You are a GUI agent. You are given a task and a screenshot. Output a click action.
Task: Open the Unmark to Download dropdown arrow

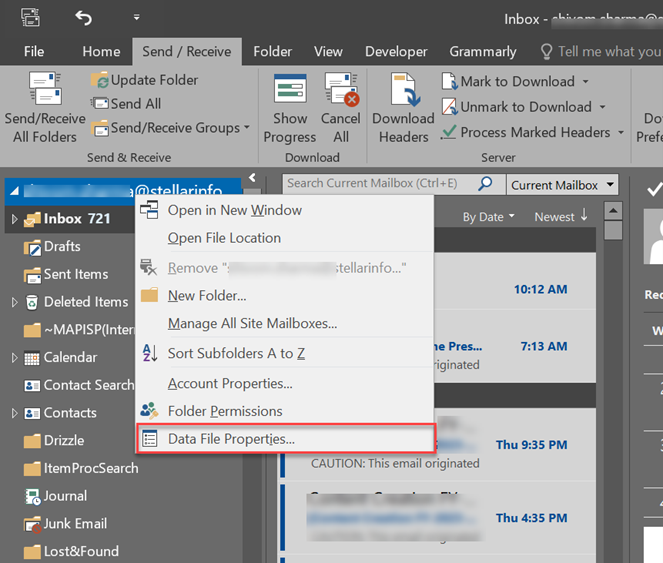(603, 107)
